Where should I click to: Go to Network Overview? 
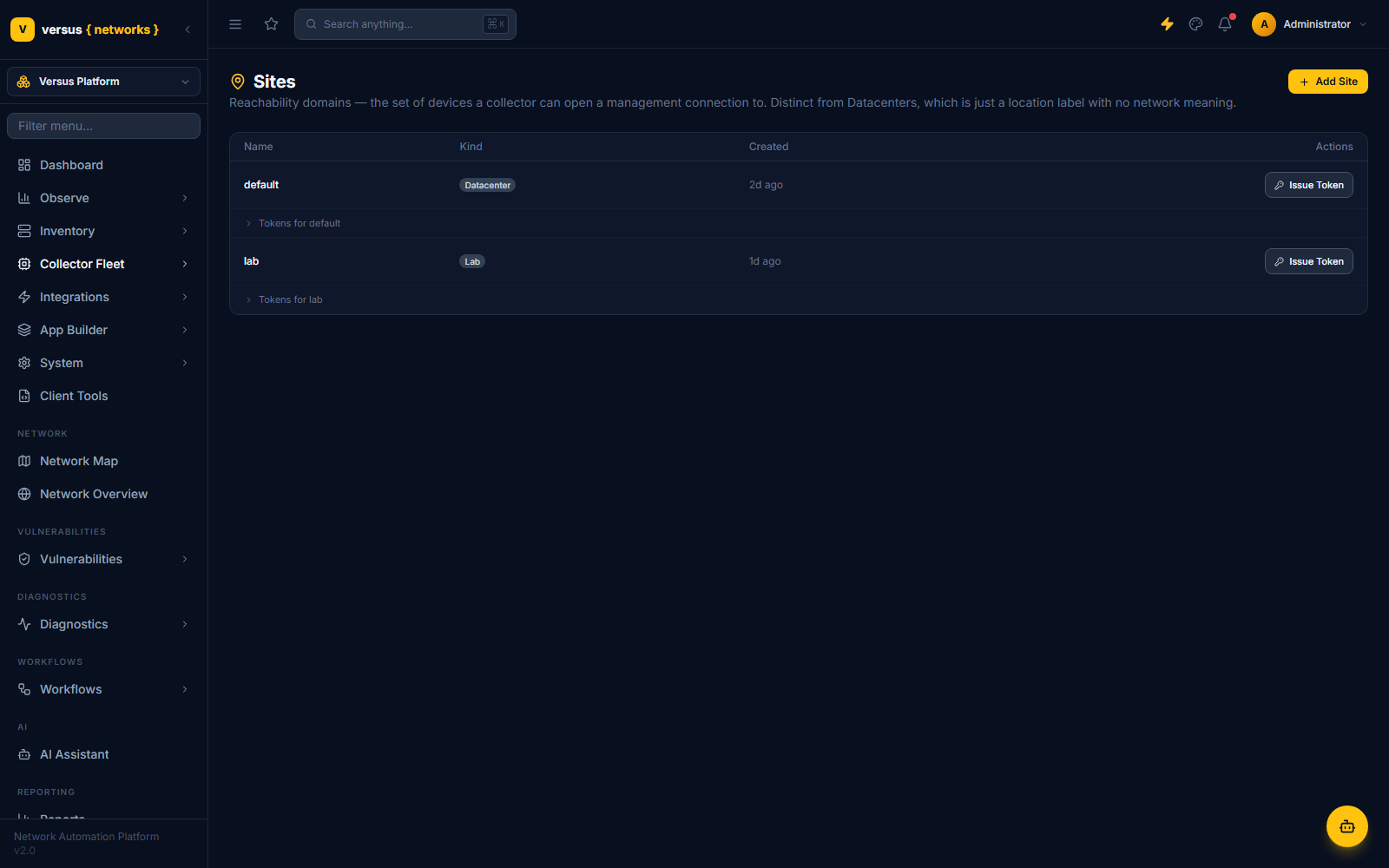tap(103, 494)
